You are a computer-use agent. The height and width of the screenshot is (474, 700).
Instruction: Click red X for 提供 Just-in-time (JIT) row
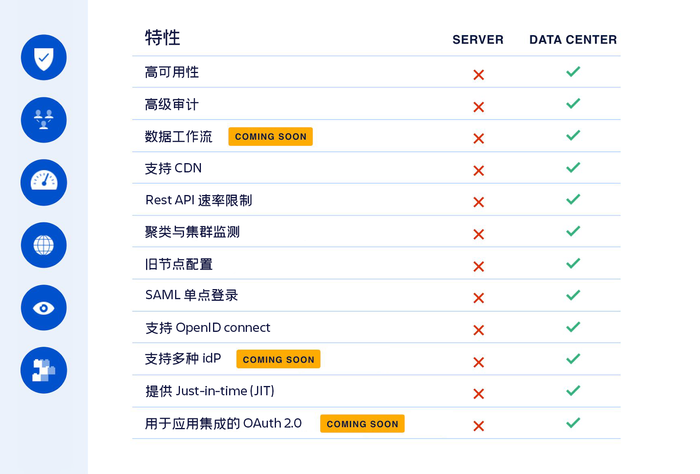coord(479,394)
